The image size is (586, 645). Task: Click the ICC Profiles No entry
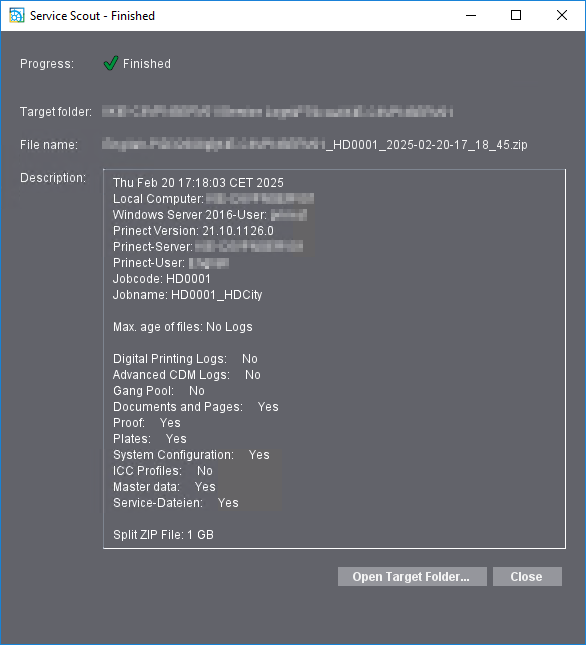tap(163, 471)
